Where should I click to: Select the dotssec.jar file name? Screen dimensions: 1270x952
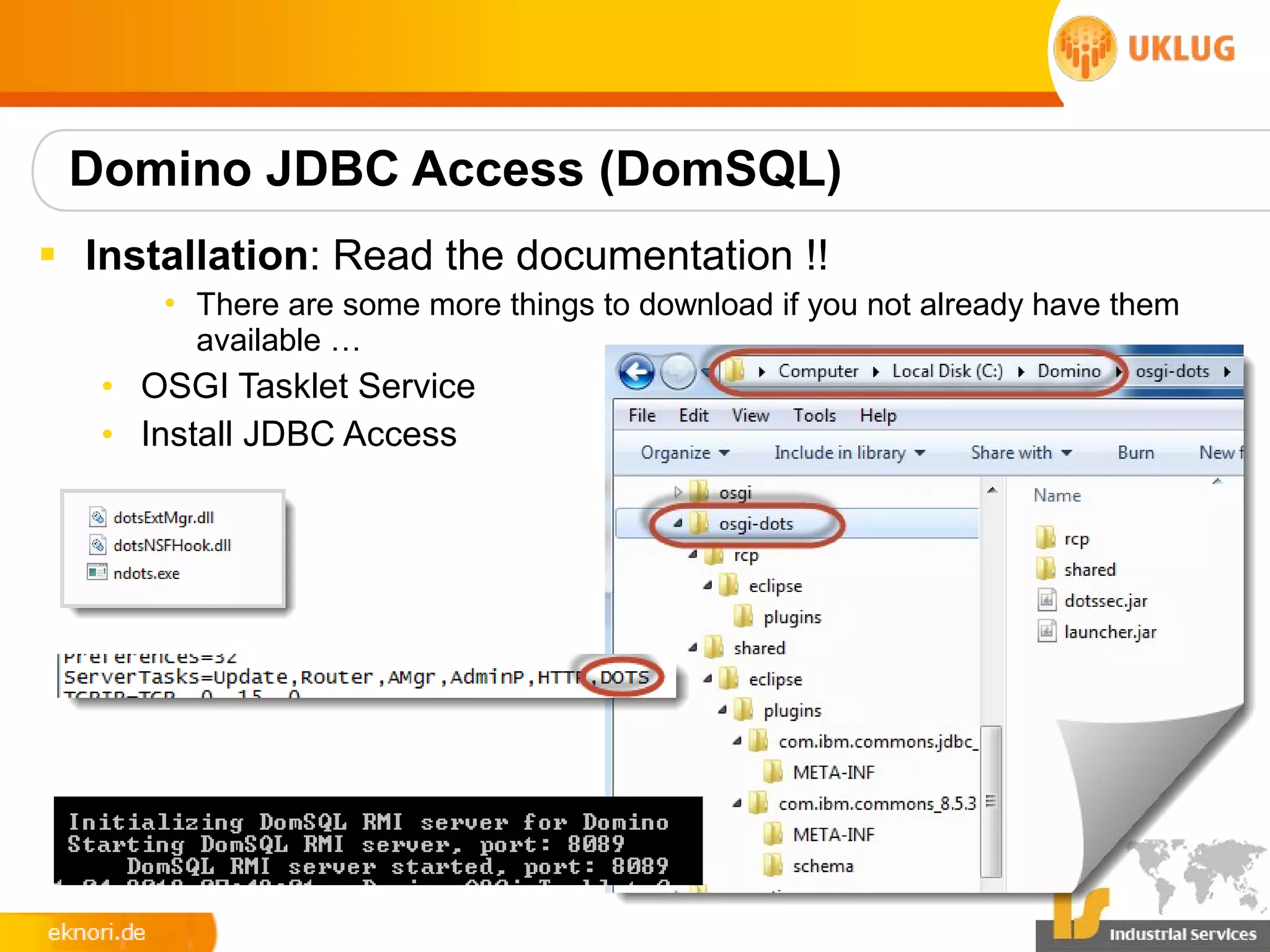1106,601
